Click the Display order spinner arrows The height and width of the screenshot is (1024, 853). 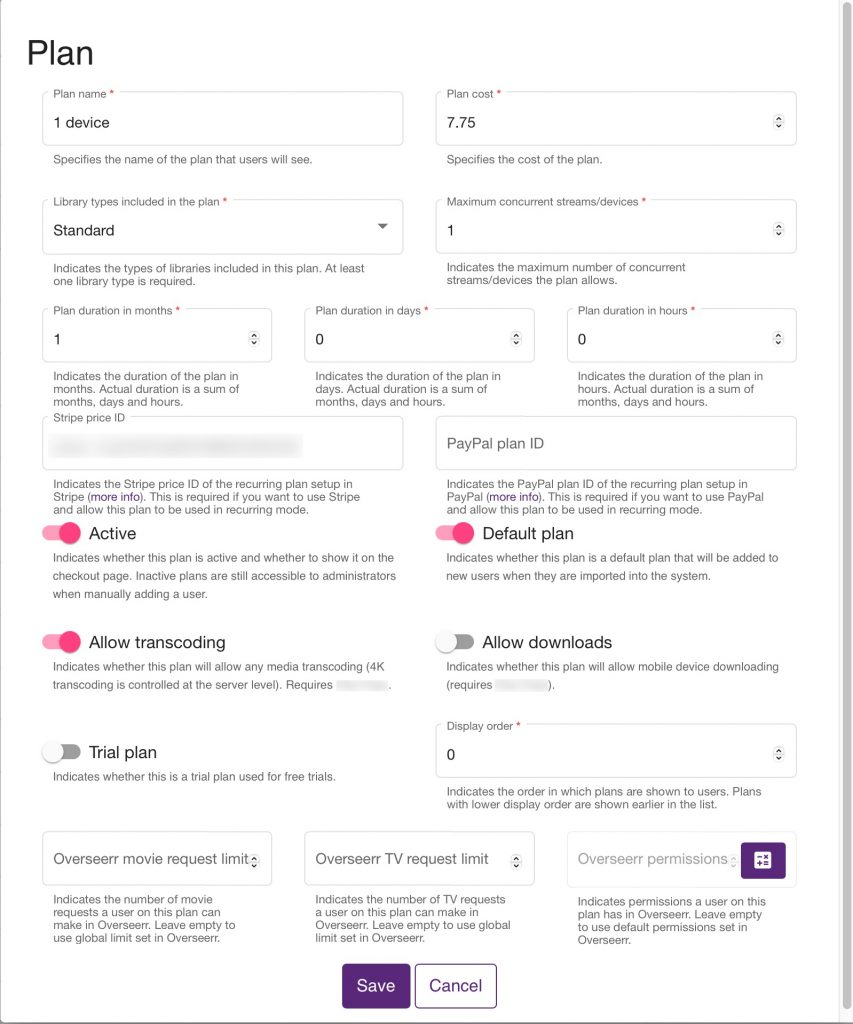pyautogui.click(x=779, y=754)
